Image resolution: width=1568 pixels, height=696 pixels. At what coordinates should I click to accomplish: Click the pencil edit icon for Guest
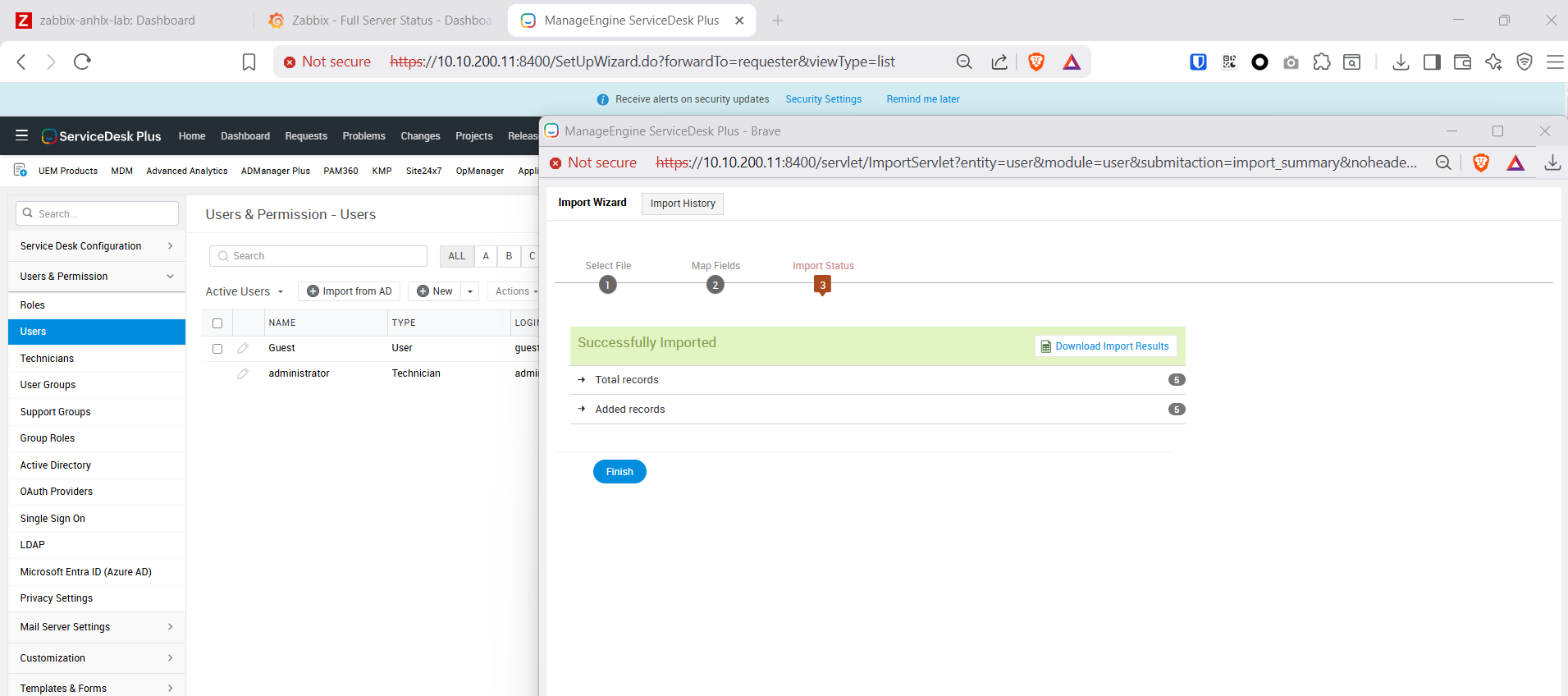click(243, 348)
